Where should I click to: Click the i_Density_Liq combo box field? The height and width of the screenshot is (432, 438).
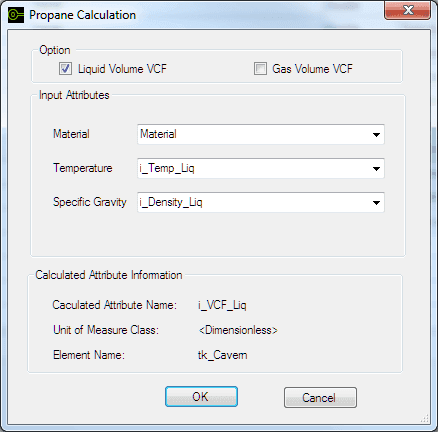(x=261, y=203)
